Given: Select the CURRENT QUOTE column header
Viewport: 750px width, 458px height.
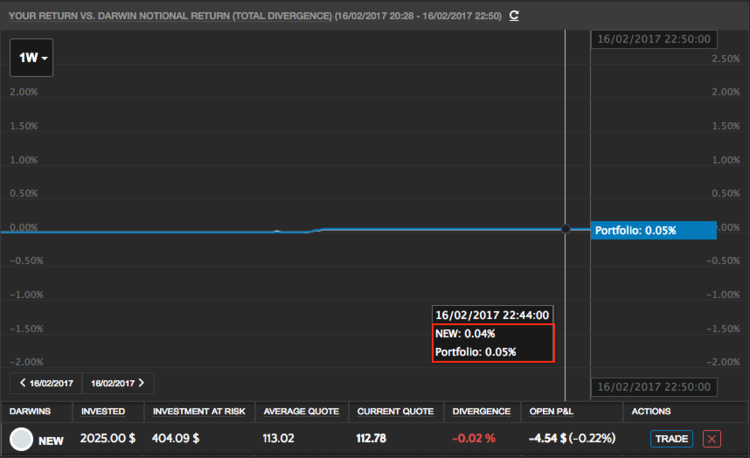Looking at the screenshot, I should (x=396, y=411).
